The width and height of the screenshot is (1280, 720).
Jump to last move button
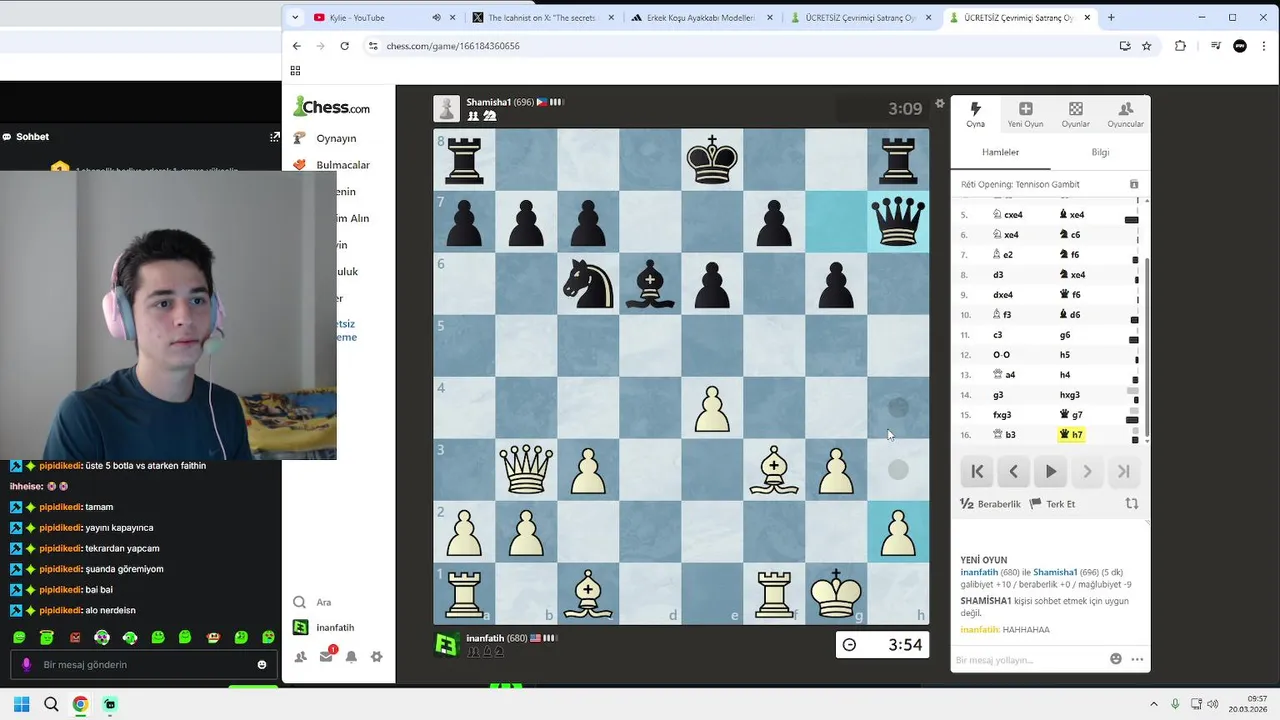(1123, 471)
